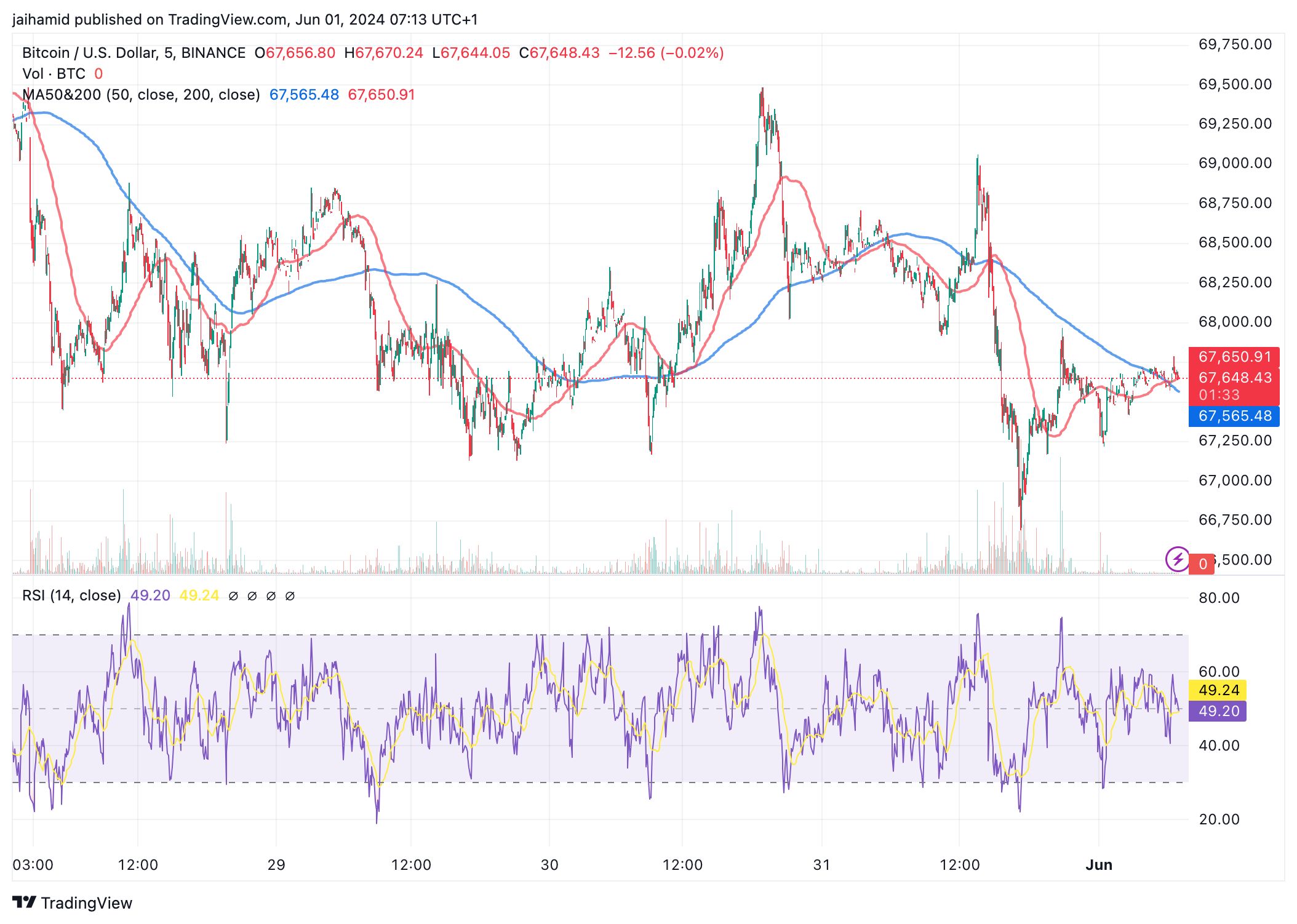Click the first empty-value symbol in RSI legend
Image resolution: width=1297 pixels, height=924 pixels.
tap(233, 595)
